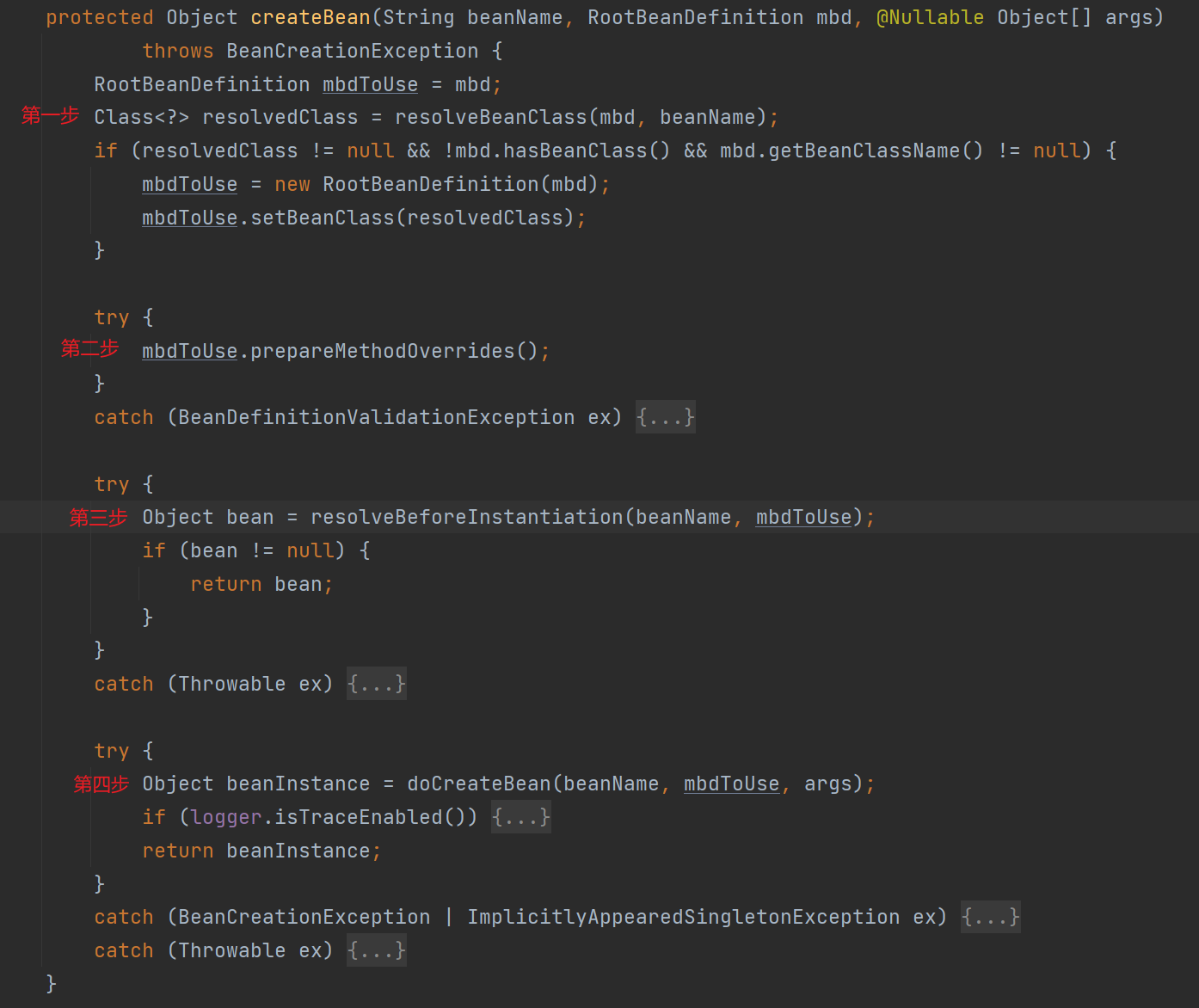The width and height of the screenshot is (1199, 1008).
Task: Expand folded ImplicitlyAppearedSingletonException catch block
Action: [x=990, y=918]
